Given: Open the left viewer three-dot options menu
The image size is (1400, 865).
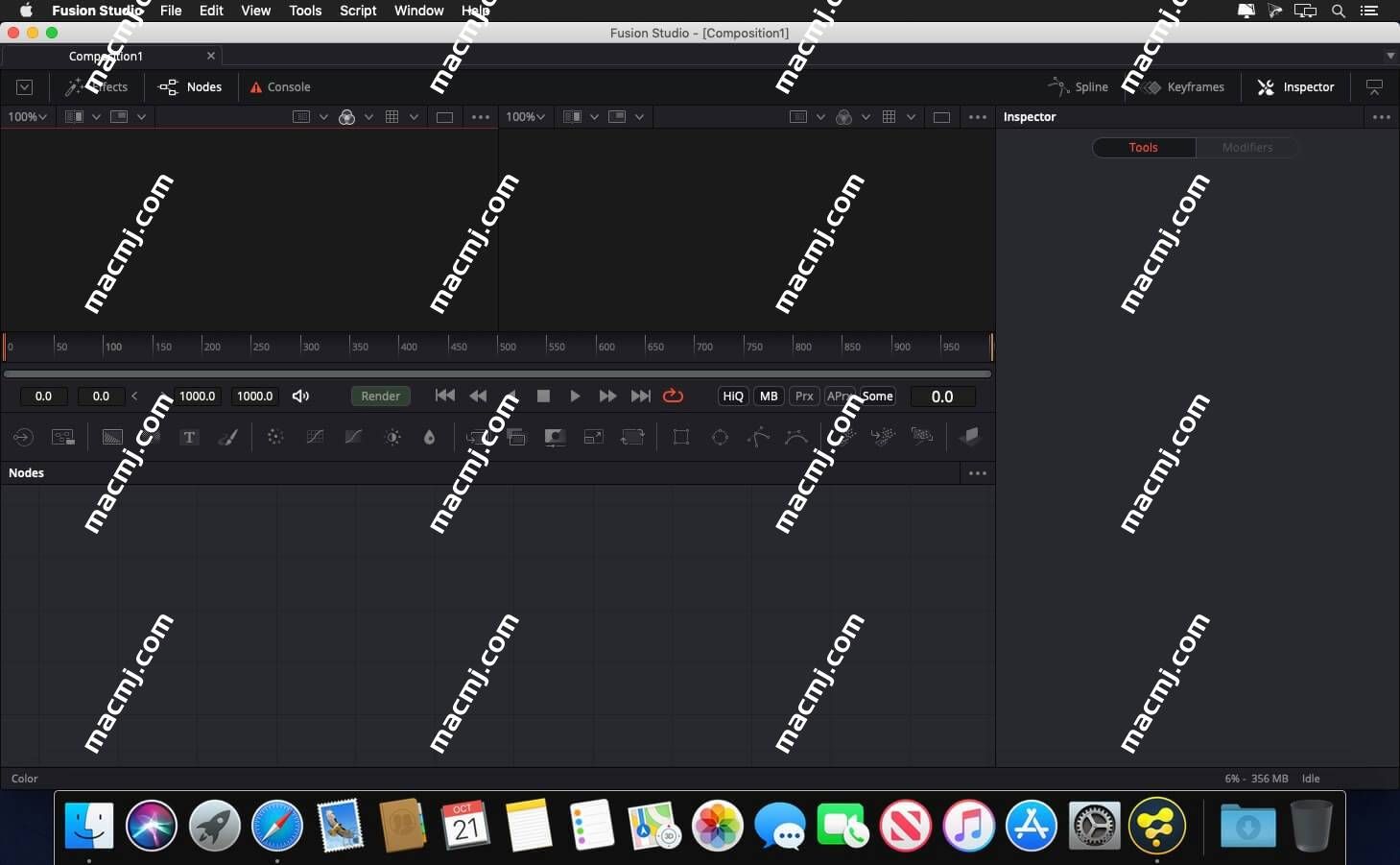Looking at the screenshot, I should click(x=481, y=117).
